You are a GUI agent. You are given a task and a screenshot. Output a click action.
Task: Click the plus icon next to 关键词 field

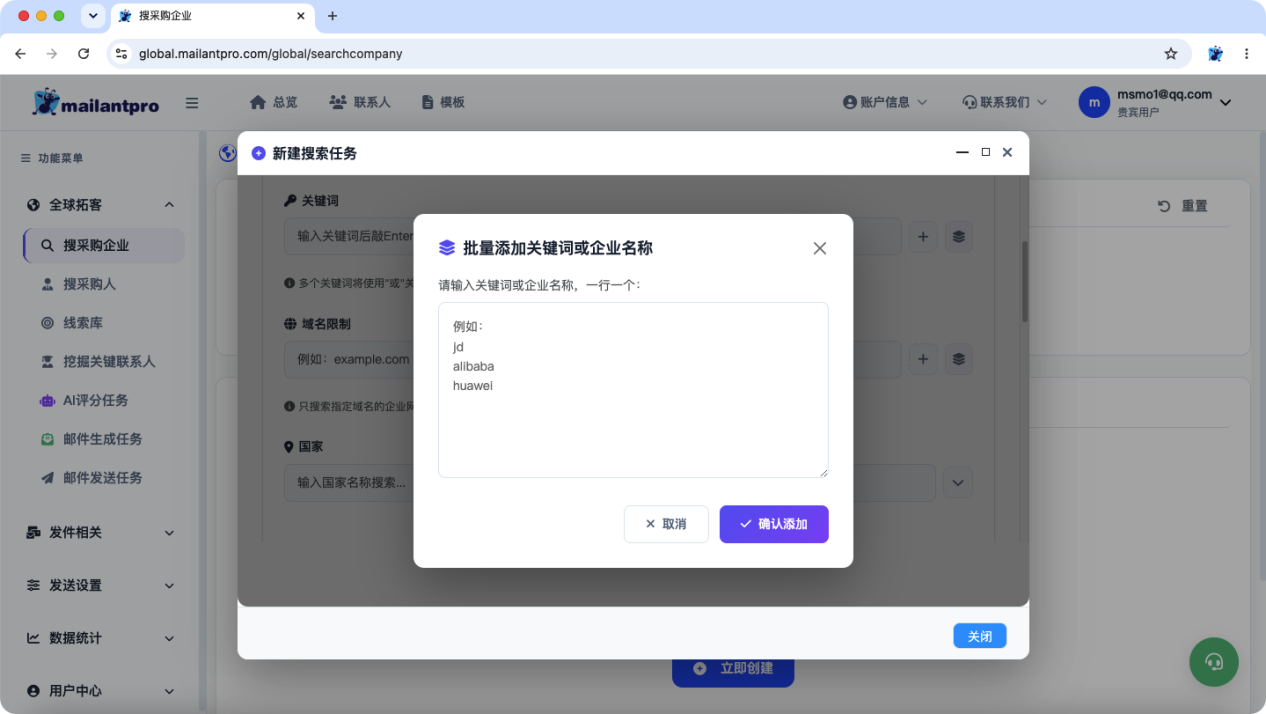click(923, 237)
